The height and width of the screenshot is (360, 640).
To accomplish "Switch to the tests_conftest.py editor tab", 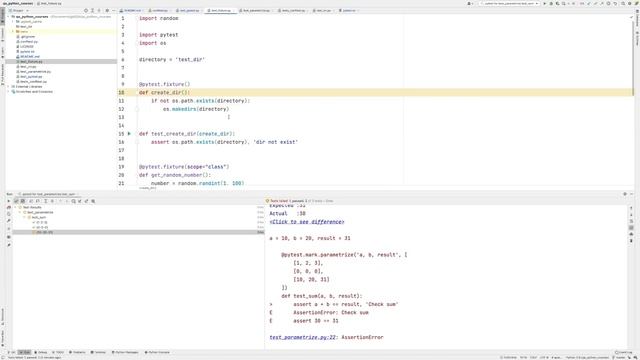I will (x=292, y=10).
